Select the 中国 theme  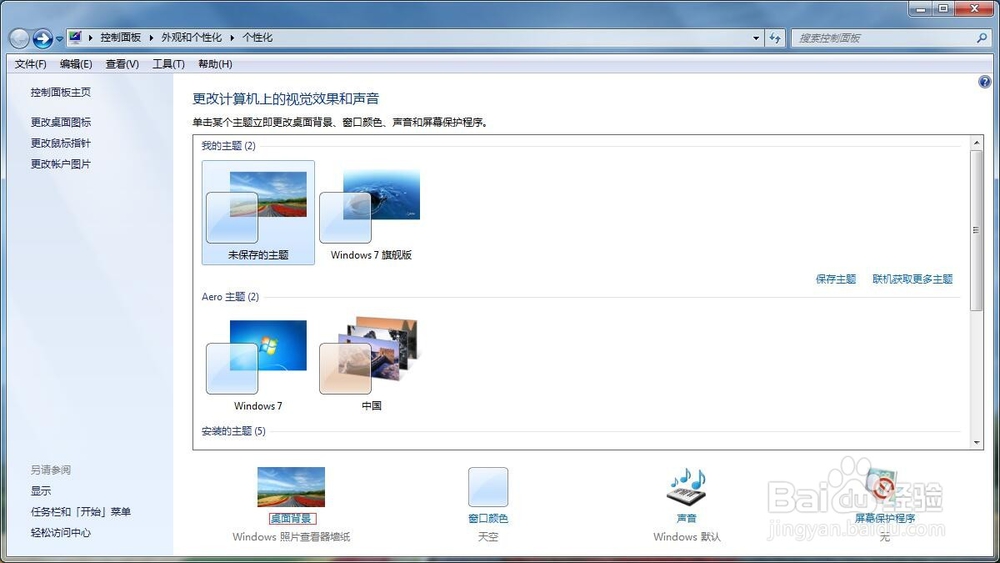point(371,363)
